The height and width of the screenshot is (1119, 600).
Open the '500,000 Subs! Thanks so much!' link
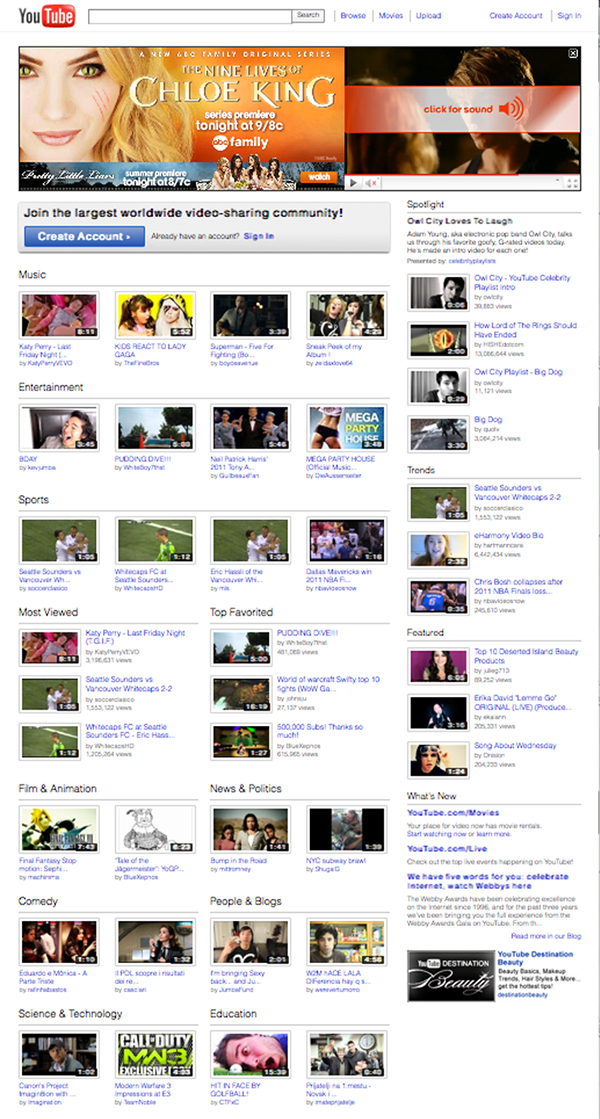point(320,731)
